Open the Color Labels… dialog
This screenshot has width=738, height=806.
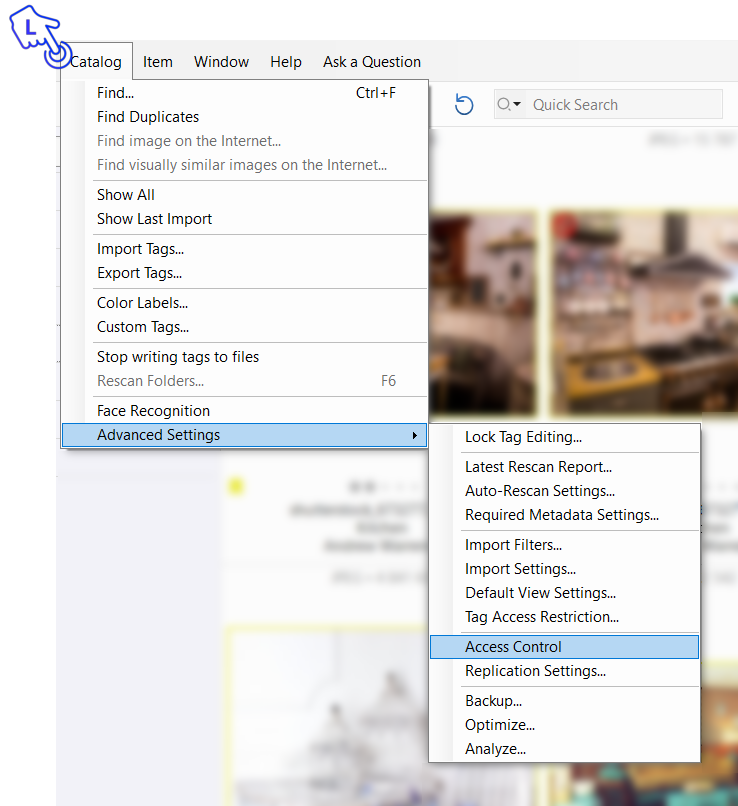(142, 303)
